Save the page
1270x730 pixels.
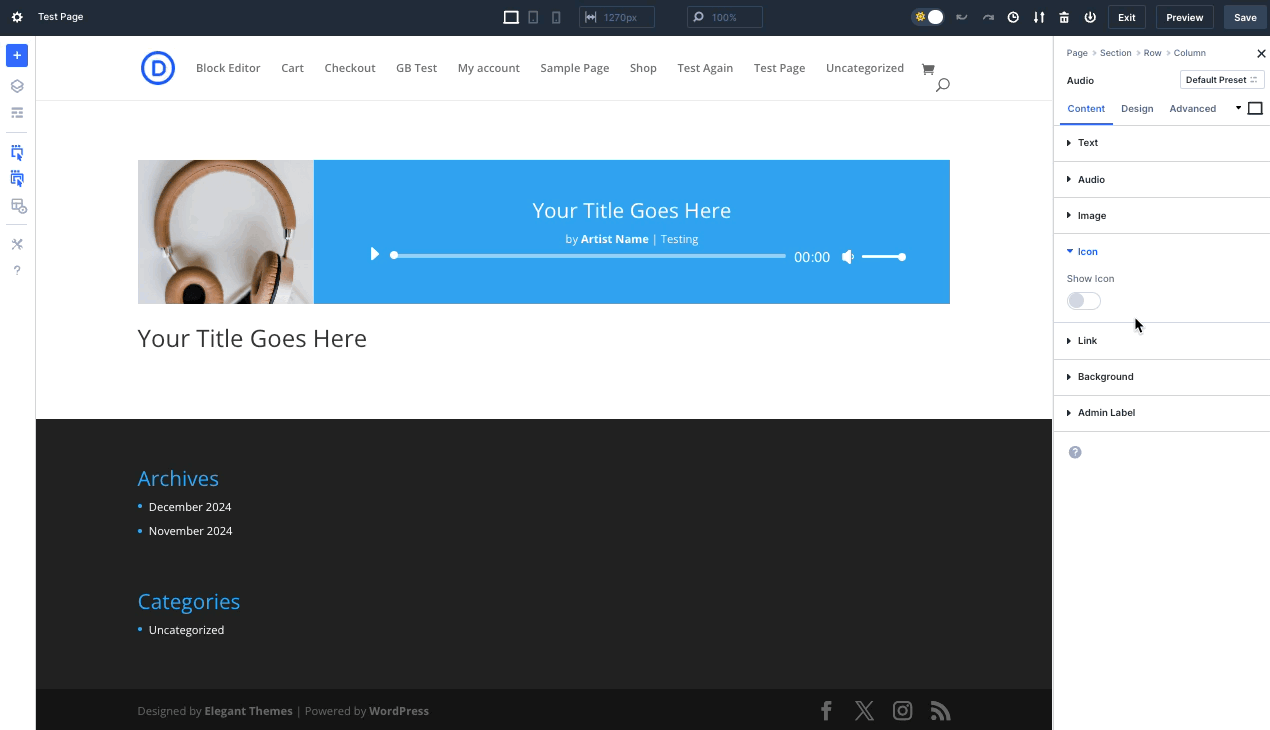click(x=1245, y=17)
